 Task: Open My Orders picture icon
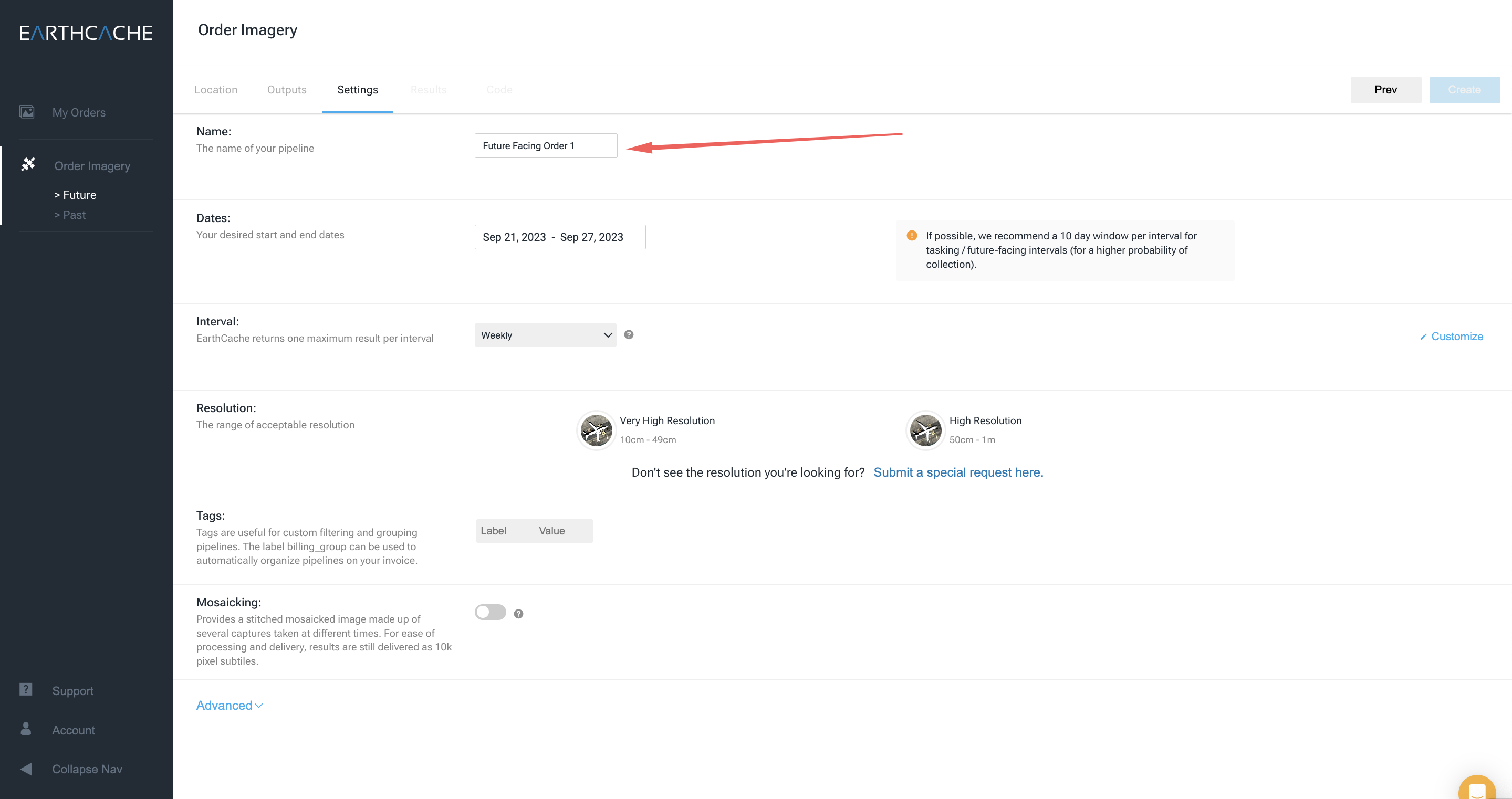coord(26,111)
